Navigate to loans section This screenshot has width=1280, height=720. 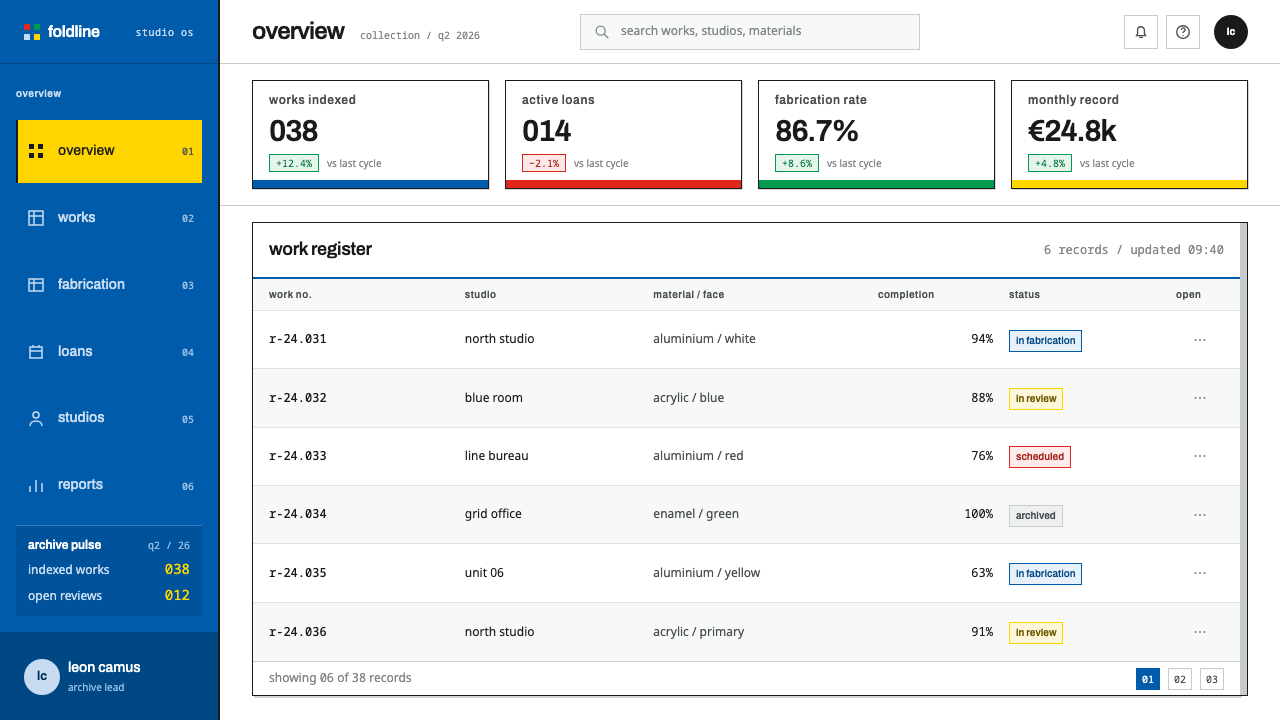tap(109, 352)
